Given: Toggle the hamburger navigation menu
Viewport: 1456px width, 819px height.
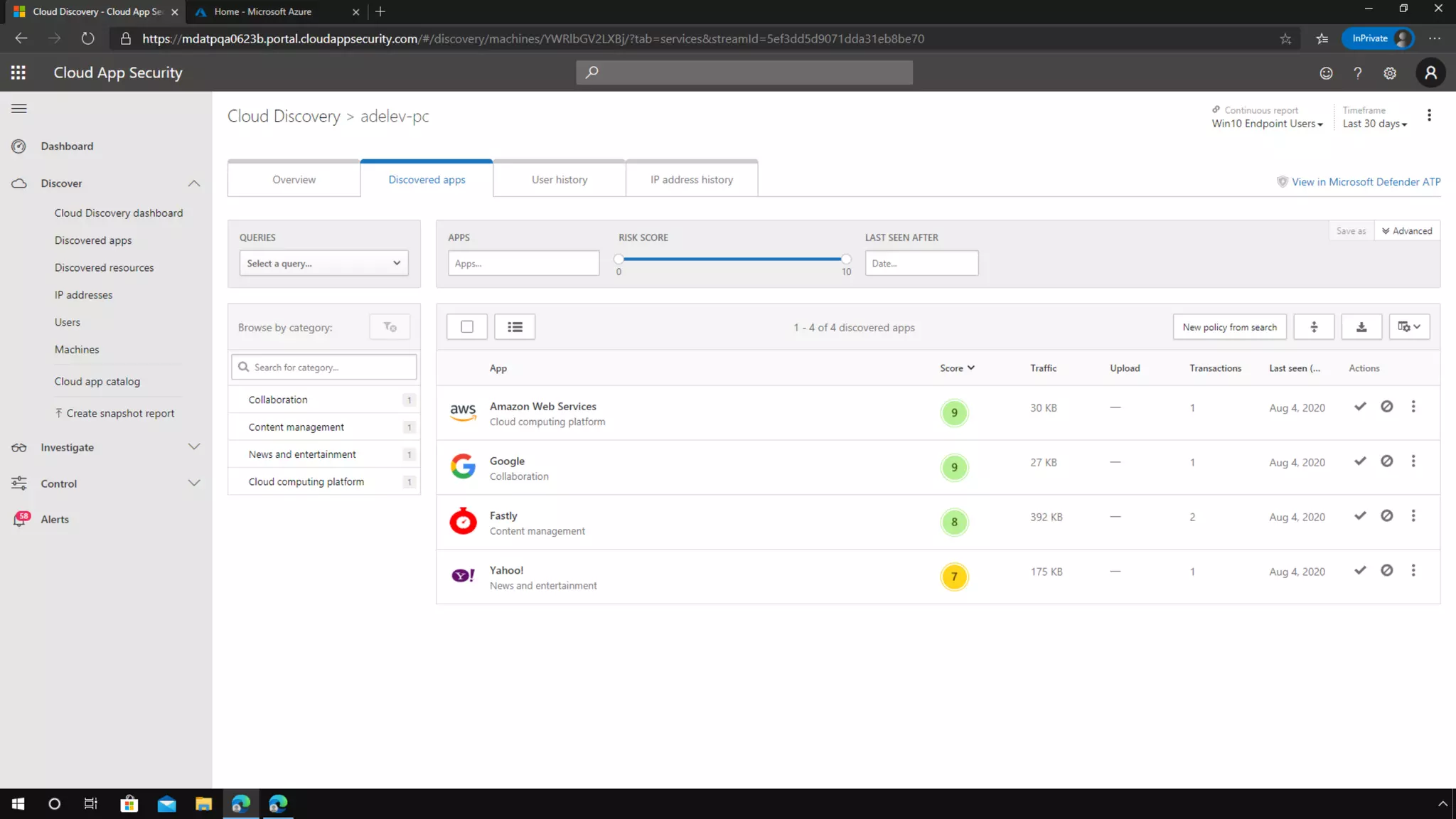Looking at the screenshot, I should click(x=19, y=108).
